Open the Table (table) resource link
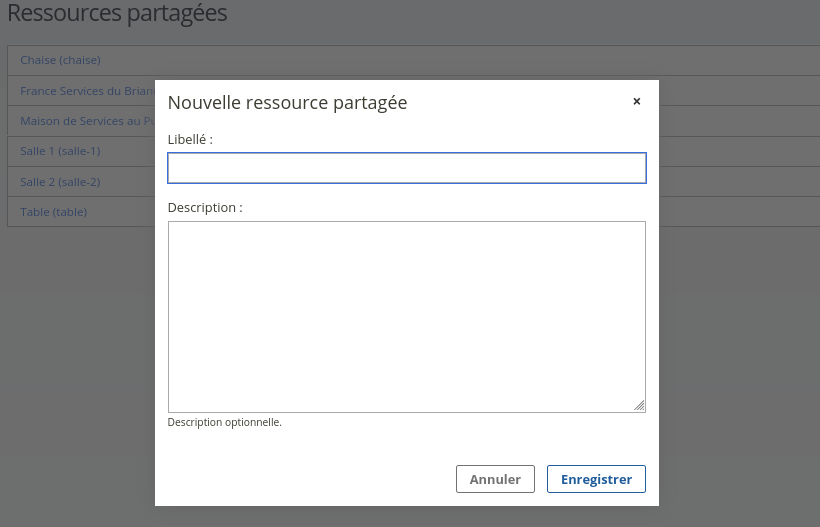 (53, 212)
